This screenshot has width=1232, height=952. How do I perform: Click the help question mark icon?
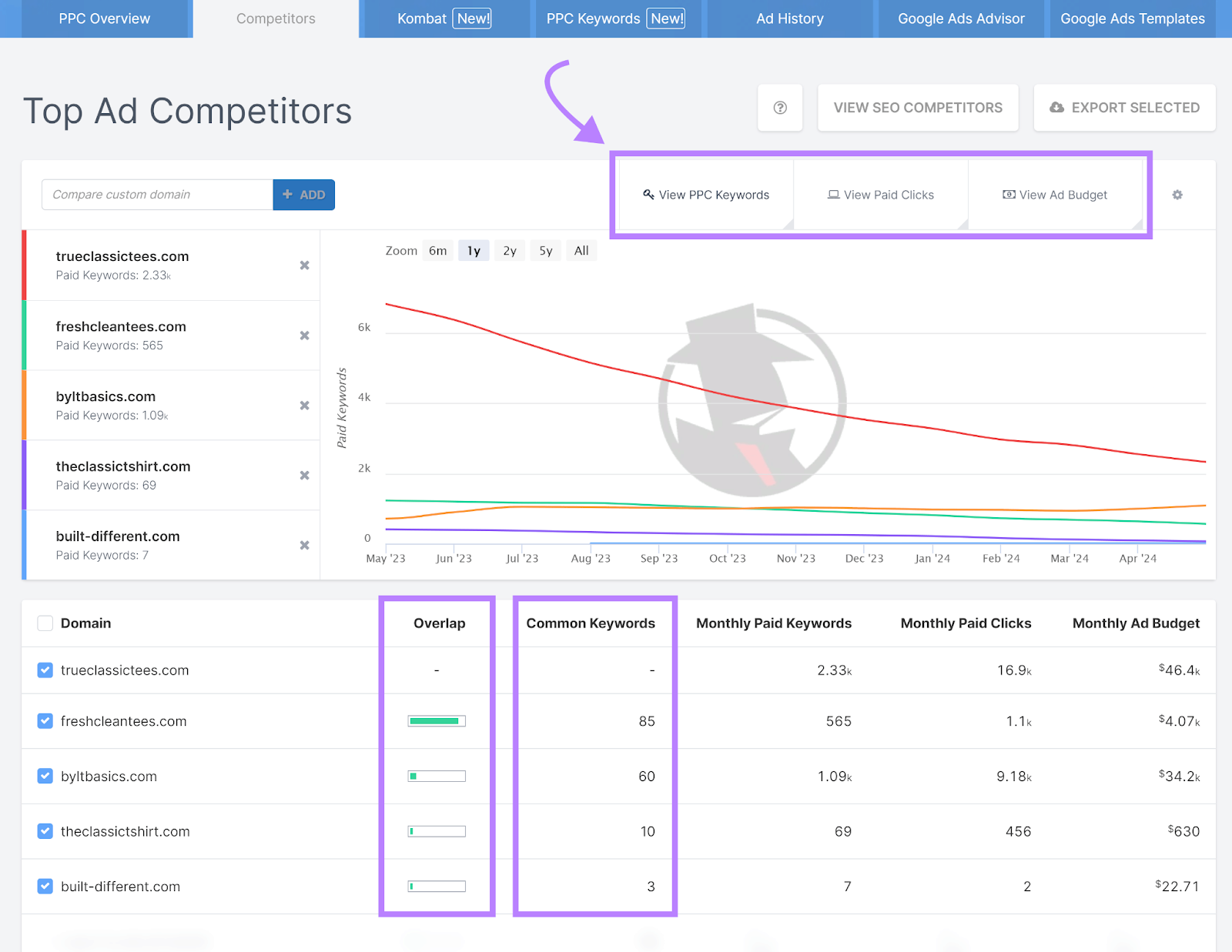click(x=780, y=108)
